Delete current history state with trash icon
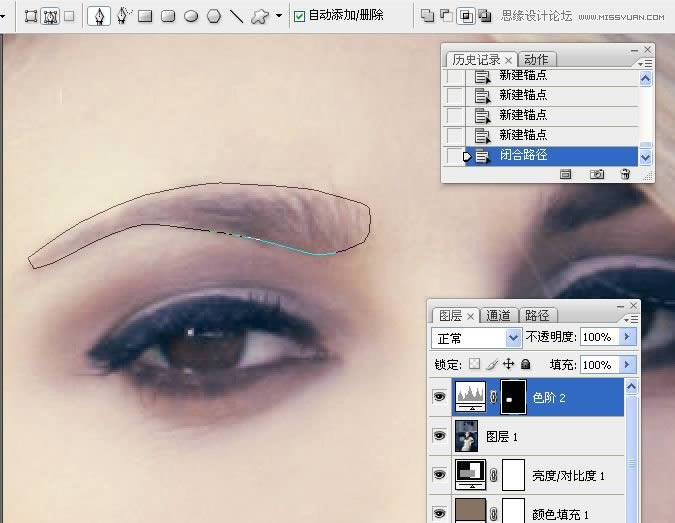Viewport: 675px width, 523px height. [x=625, y=174]
